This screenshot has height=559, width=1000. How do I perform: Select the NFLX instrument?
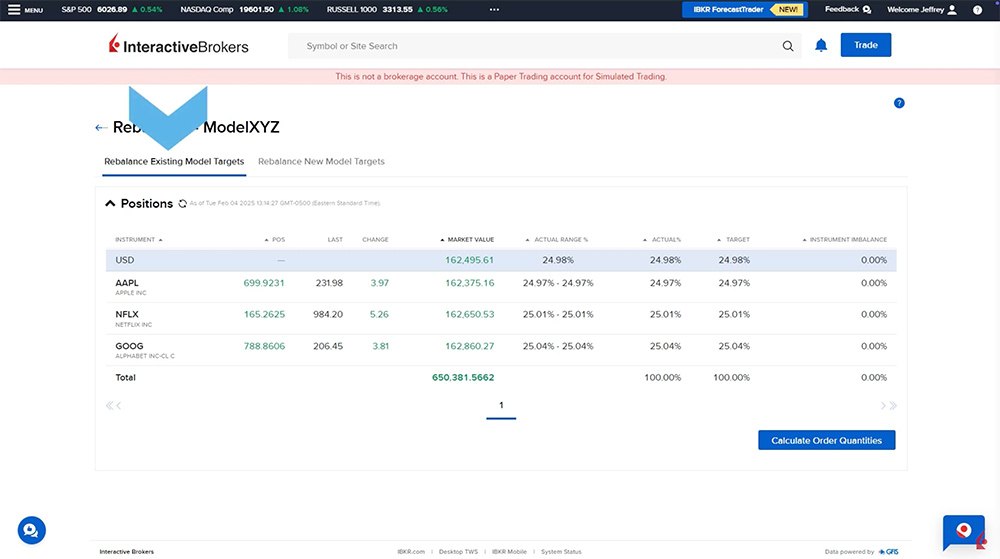point(127,314)
